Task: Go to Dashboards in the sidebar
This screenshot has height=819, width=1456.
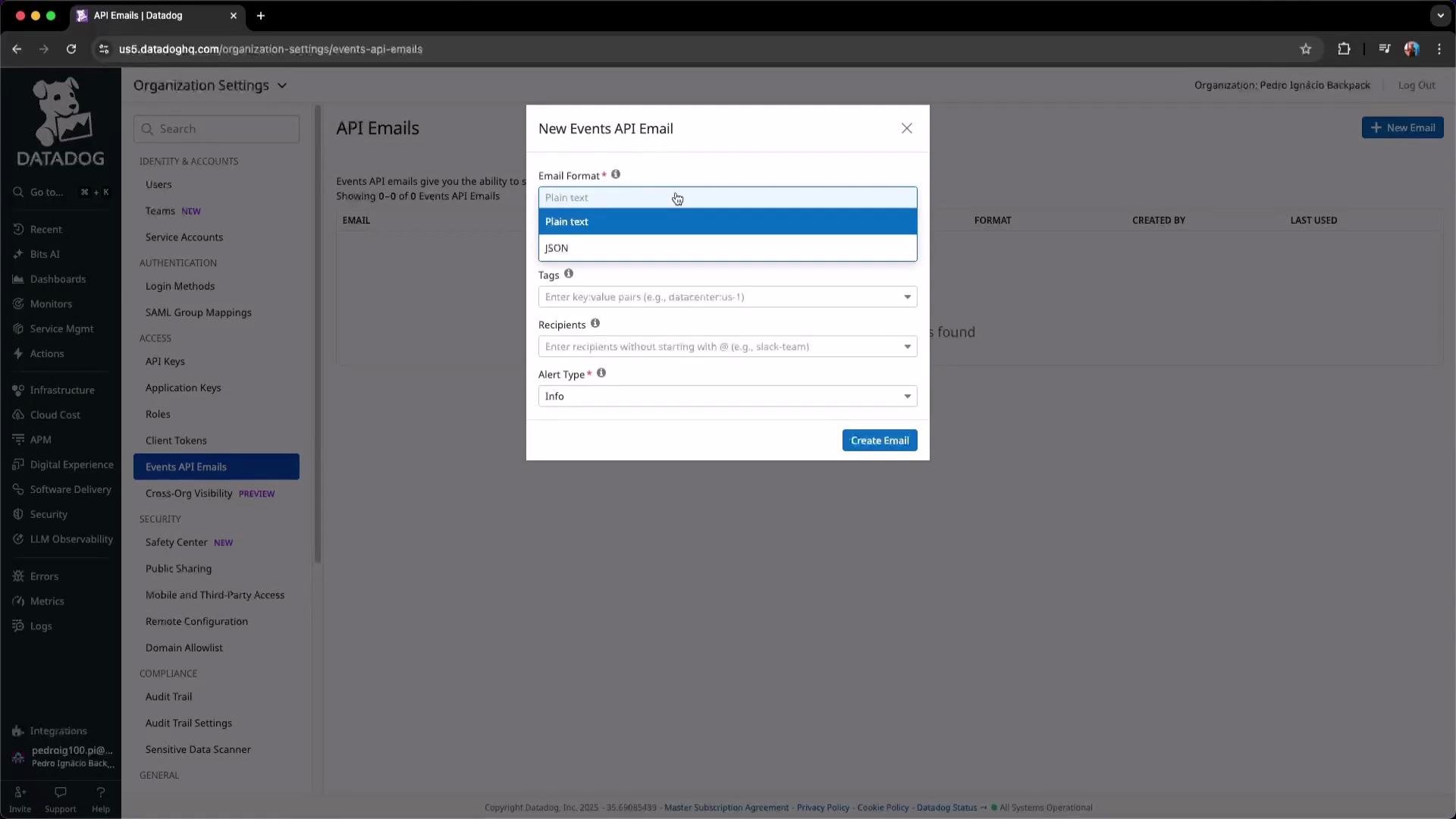Action: tap(58, 279)
